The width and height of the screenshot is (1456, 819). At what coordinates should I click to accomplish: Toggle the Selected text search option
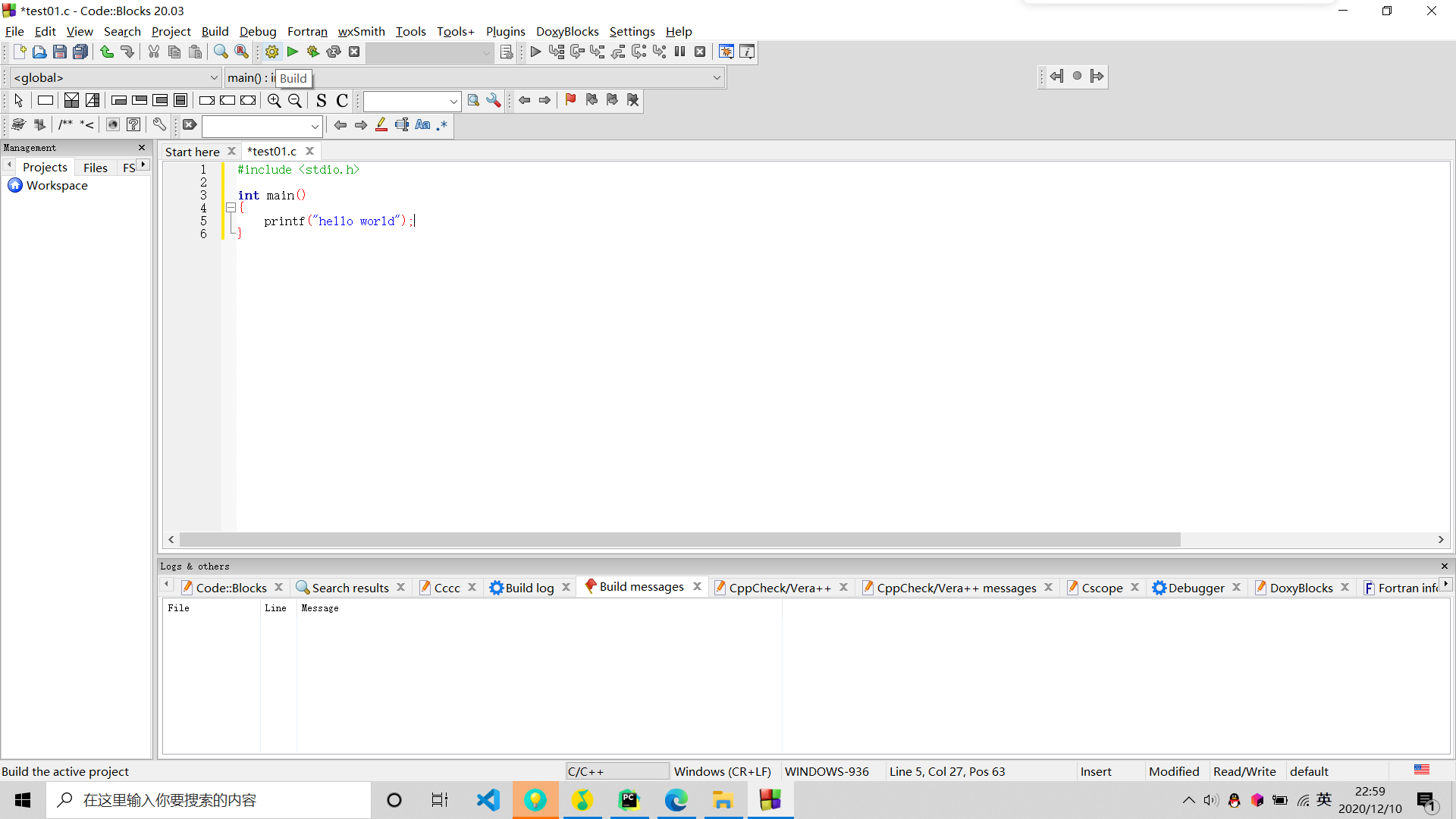click(x=402, y=124)
